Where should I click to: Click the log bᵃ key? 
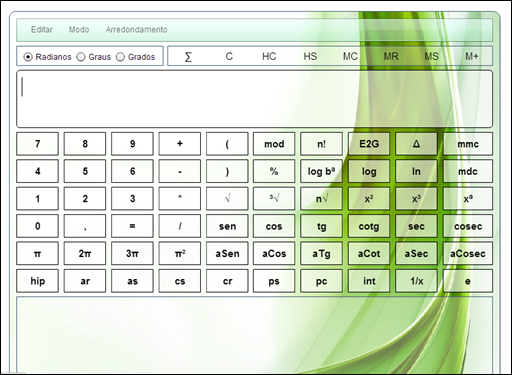point(321,171)
